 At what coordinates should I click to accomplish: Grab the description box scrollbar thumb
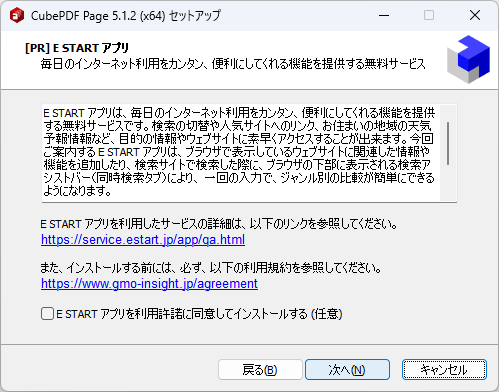(x=448, y=143)
